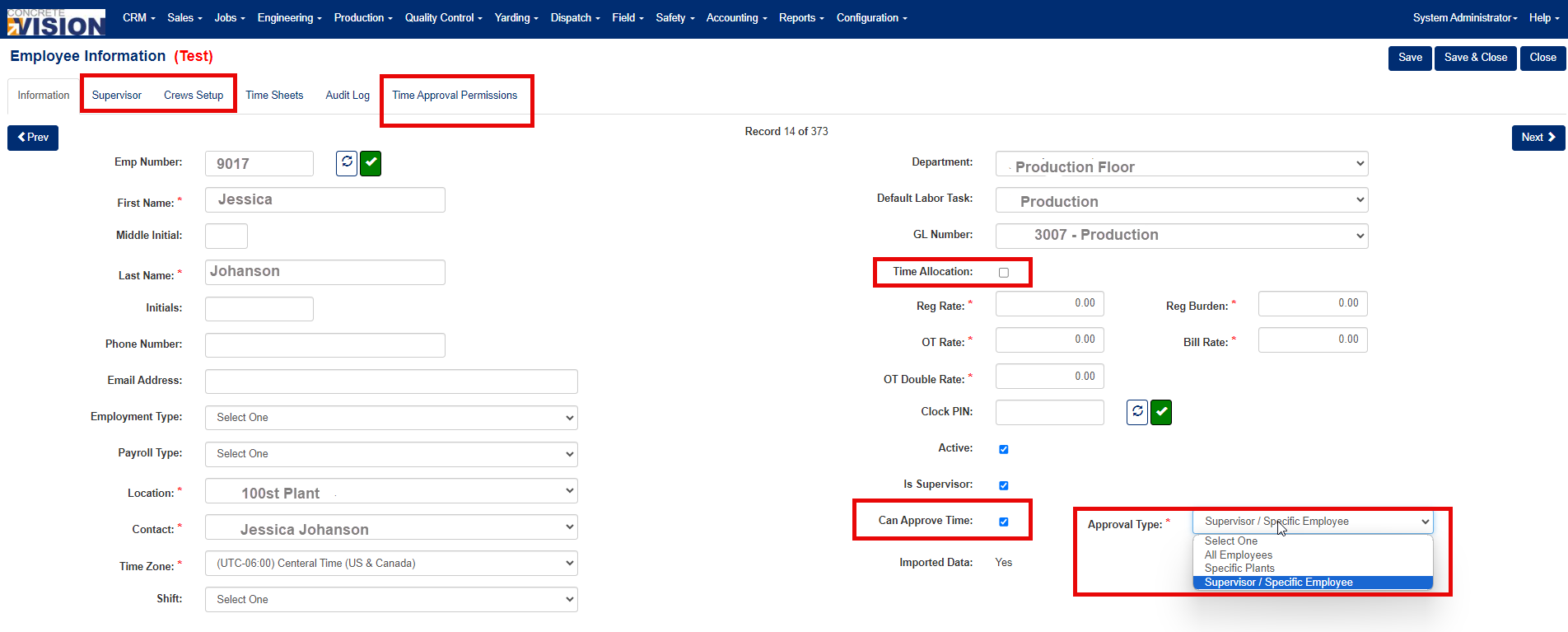Viewport: 1568px width, 632px height.
Task: Click the First Name field
Action: 325,200
